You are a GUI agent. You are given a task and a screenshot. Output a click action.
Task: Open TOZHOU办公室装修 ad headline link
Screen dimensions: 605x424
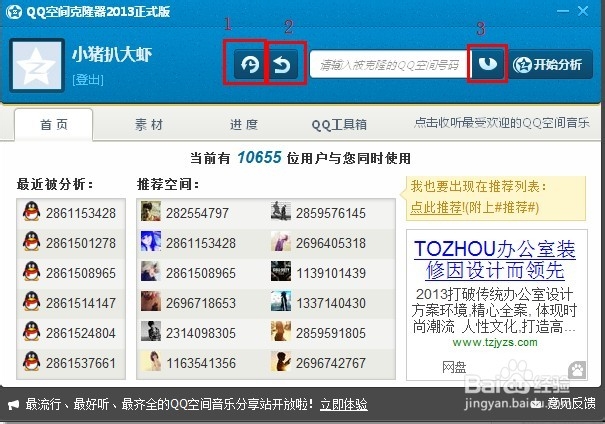pos(495,260)
